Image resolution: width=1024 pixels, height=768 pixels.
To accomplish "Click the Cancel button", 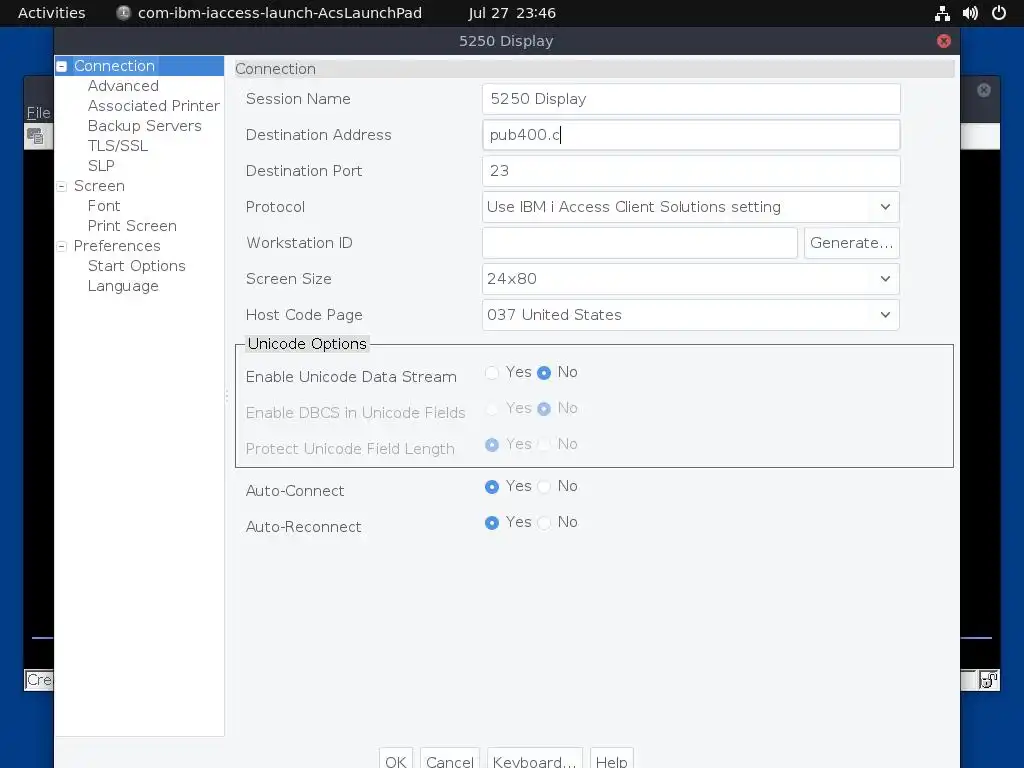I will point(450,760).
